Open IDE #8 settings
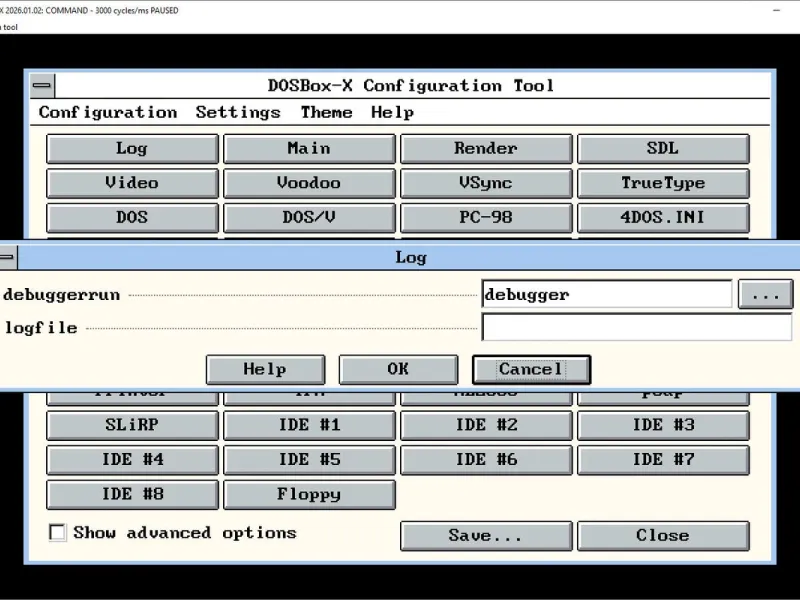800x600 pixels. 132,494
